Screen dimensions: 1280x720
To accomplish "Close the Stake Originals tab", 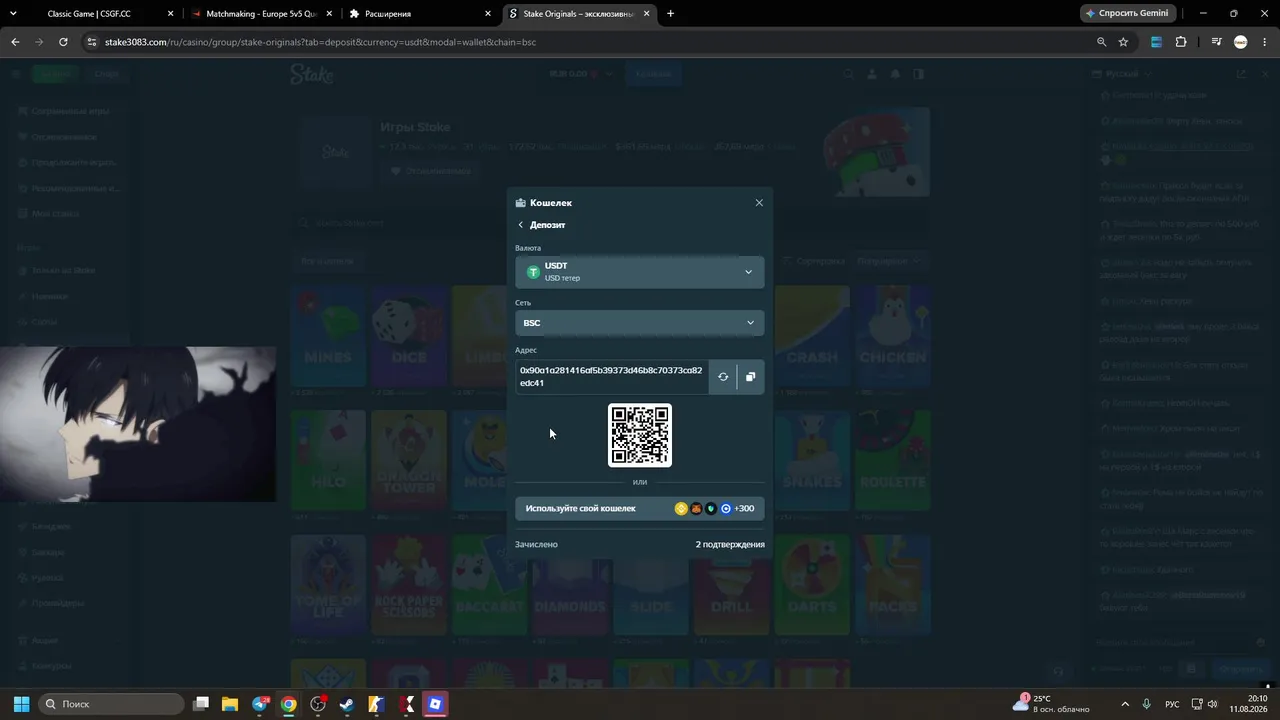I will point(646,14).
